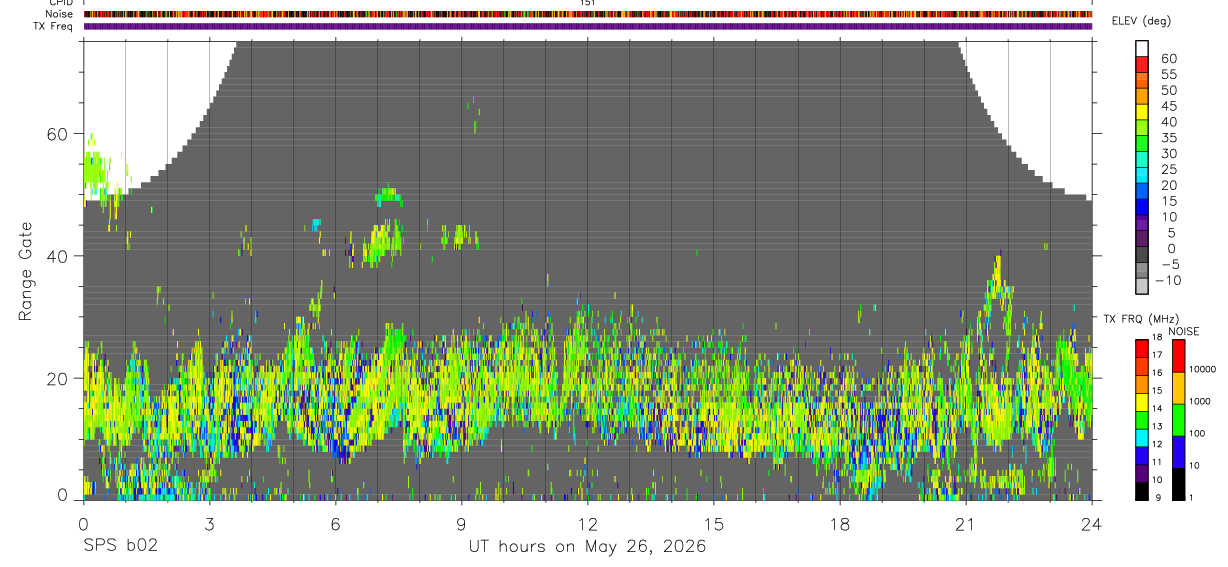Viewport: 1228px width, 567px height.
Task: Click the purple TX Freq strip above the plot
Action: pyautogui.click(x=588, y=26)
